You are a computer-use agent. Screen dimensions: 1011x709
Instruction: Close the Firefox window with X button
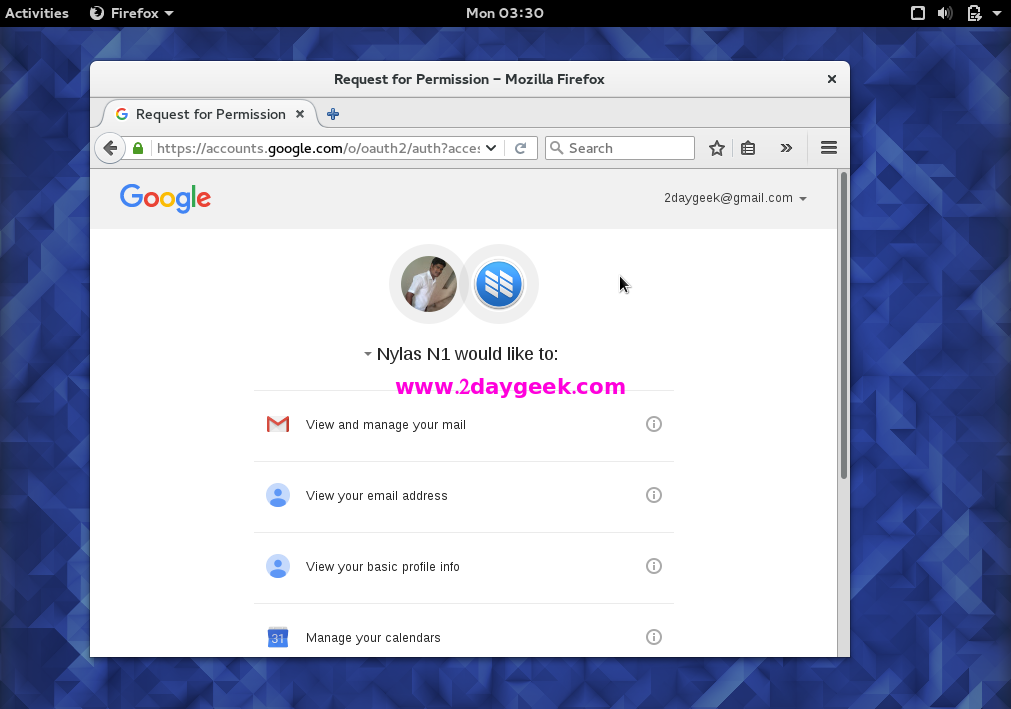(x=832, y=79)
